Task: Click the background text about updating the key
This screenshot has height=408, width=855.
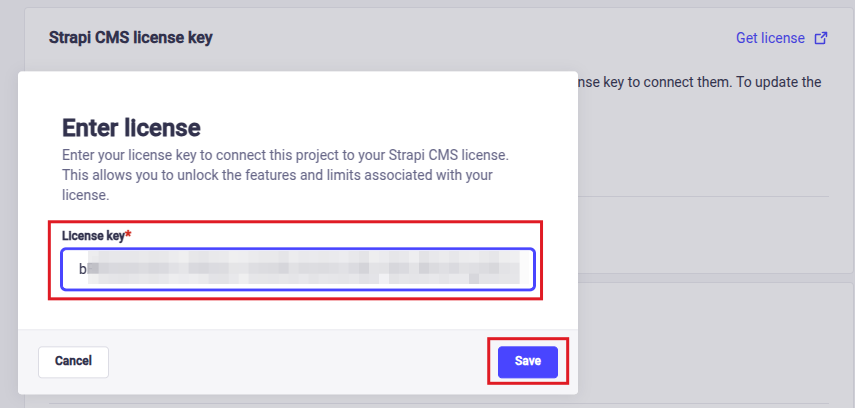Action: point(700,82)
